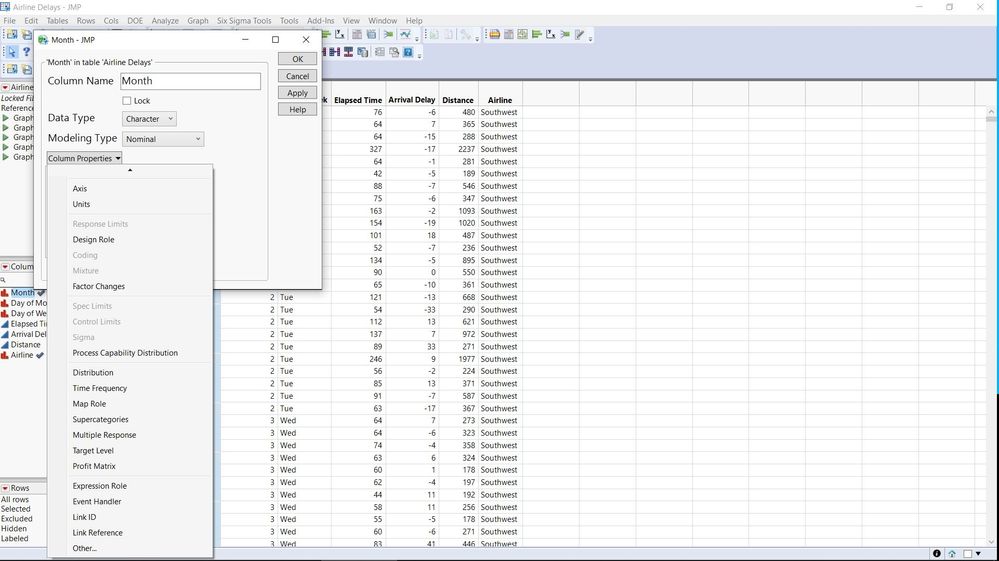The image size is (999, 561).
Task: Click the up arrow atop properties menu
Action: (x=130, y=170)
